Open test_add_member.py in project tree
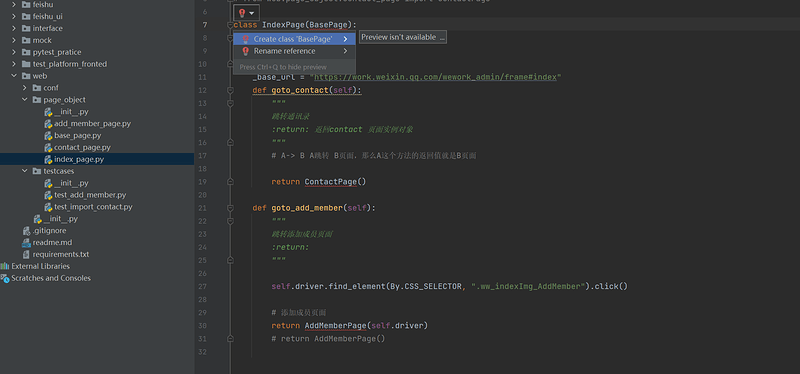 point(90,195)
